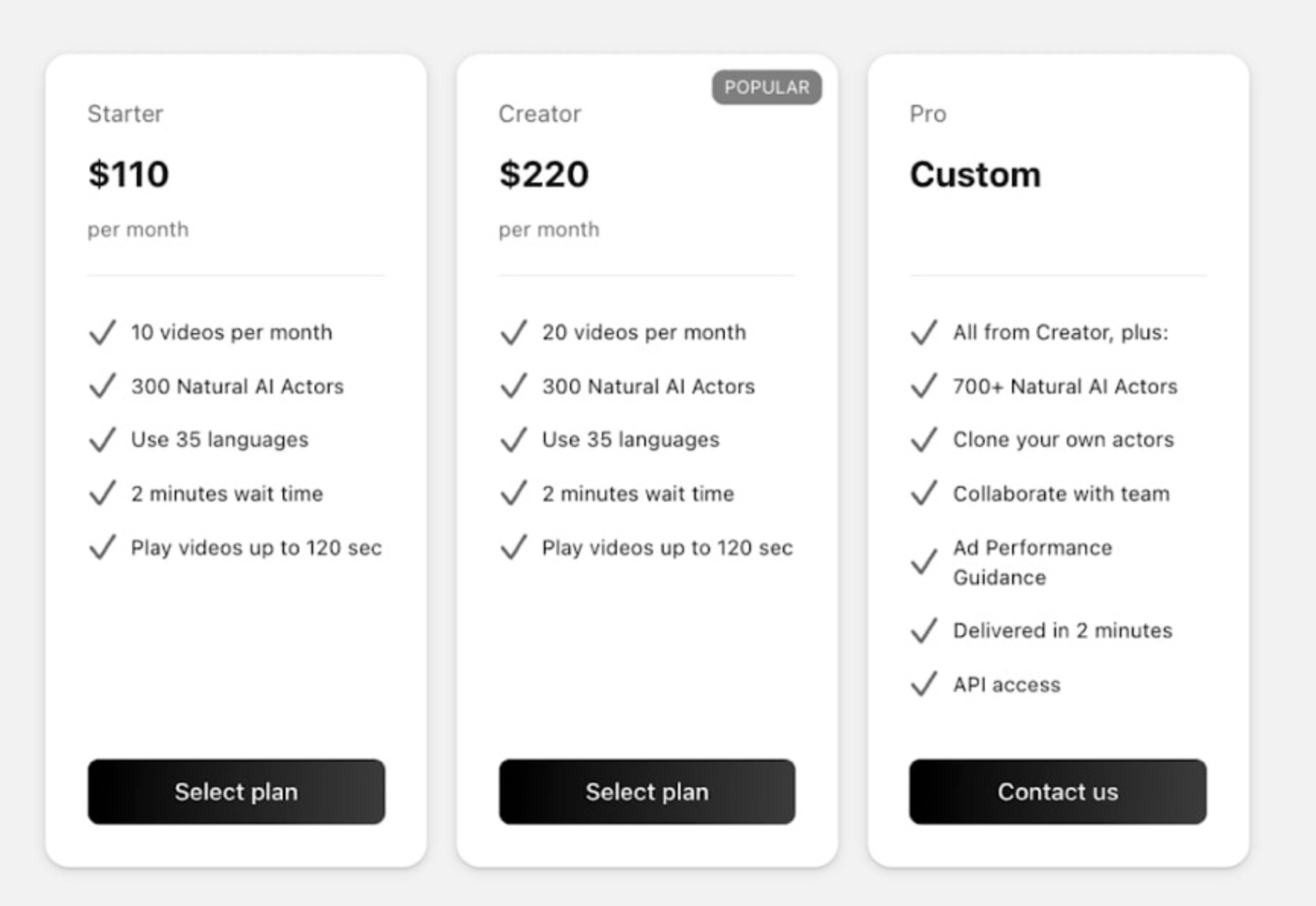Click the POPULAR badge on Creator
The width and height of the screenshot is (1316, 906).
coord(767,87)
